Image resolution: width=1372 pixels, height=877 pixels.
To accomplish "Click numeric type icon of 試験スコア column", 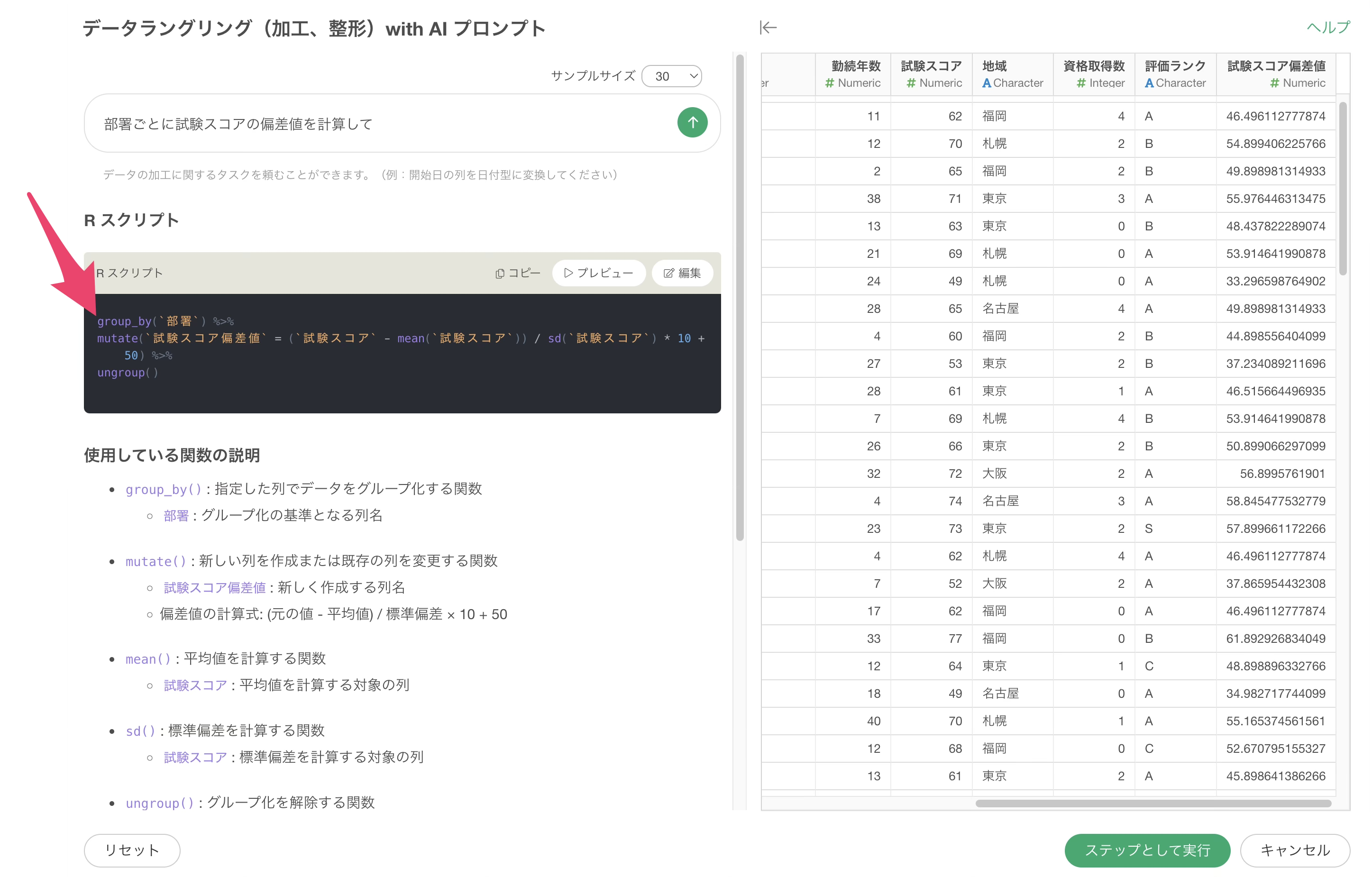I will pyautogui.click(x=911, y=83).
